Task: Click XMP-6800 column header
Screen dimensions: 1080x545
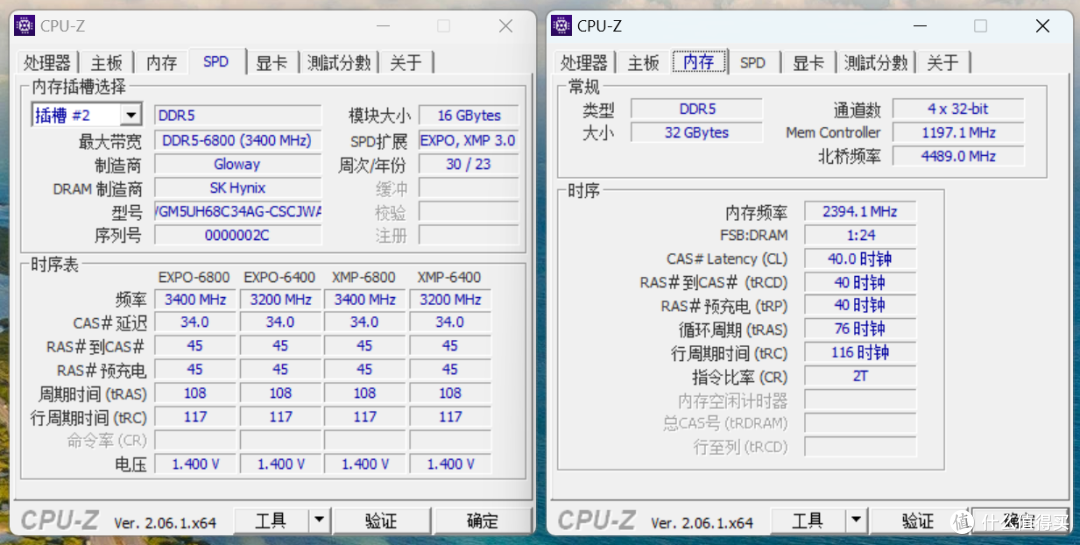Action: coord(364,278)
